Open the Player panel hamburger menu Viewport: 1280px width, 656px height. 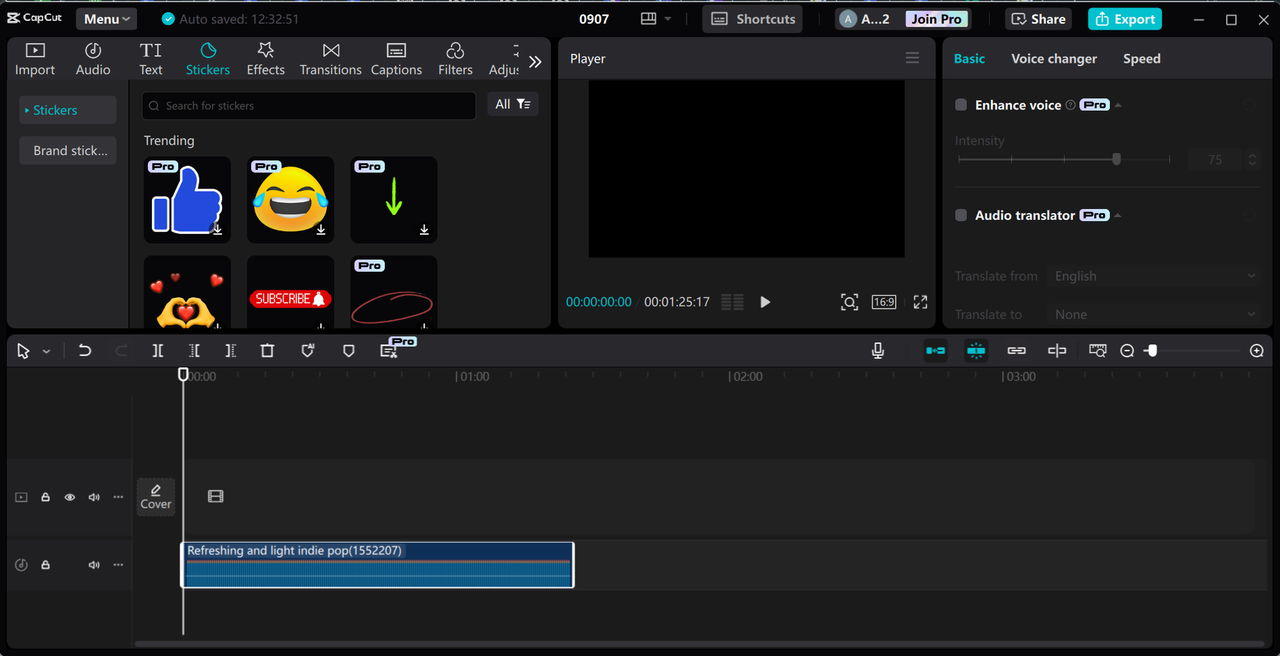click(x=912, y=58)
